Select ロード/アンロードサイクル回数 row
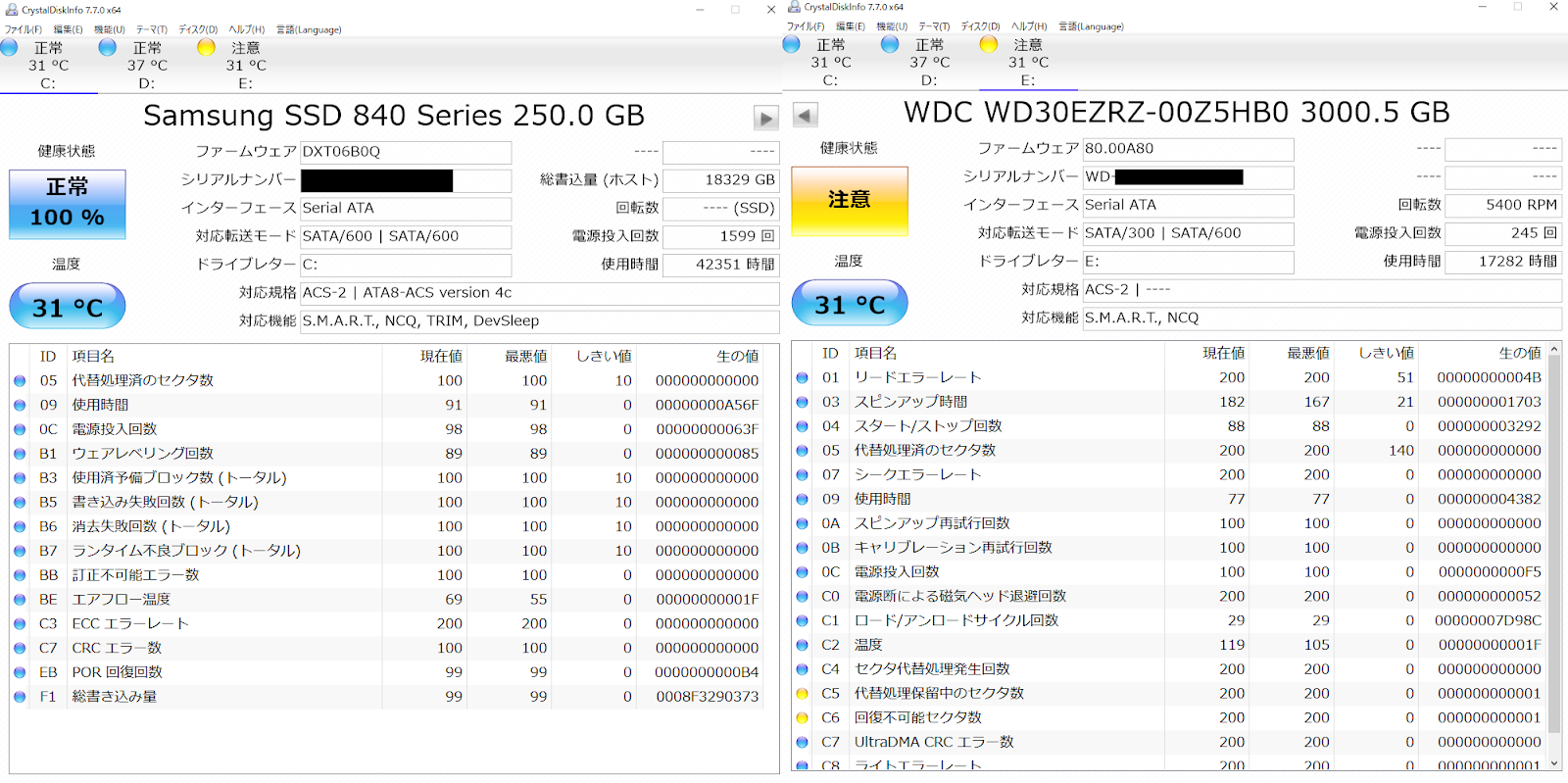 coord(1169,620)
